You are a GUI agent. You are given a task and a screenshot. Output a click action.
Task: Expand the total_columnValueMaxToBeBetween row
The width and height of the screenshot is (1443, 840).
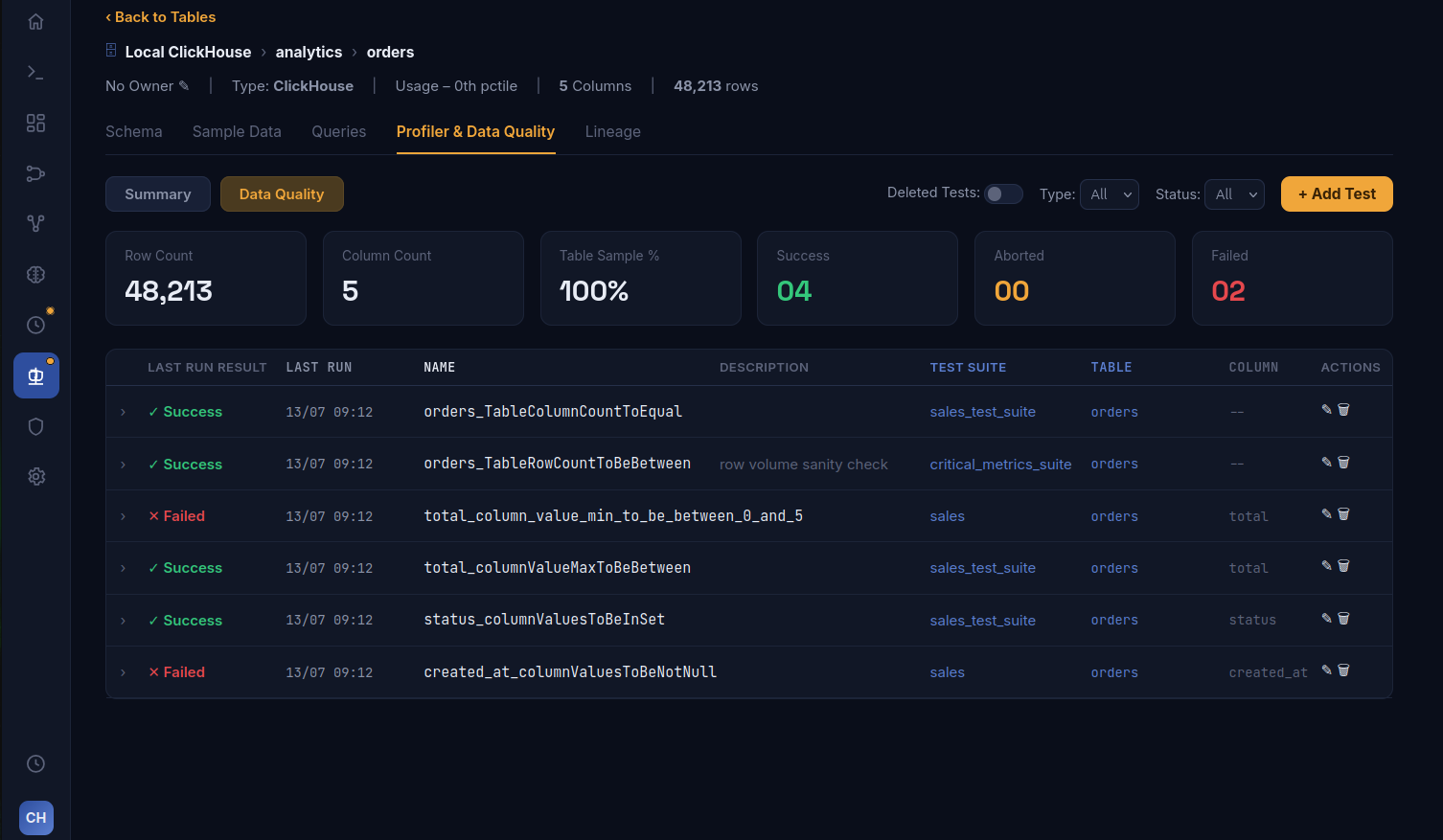(x=124, y=568)
